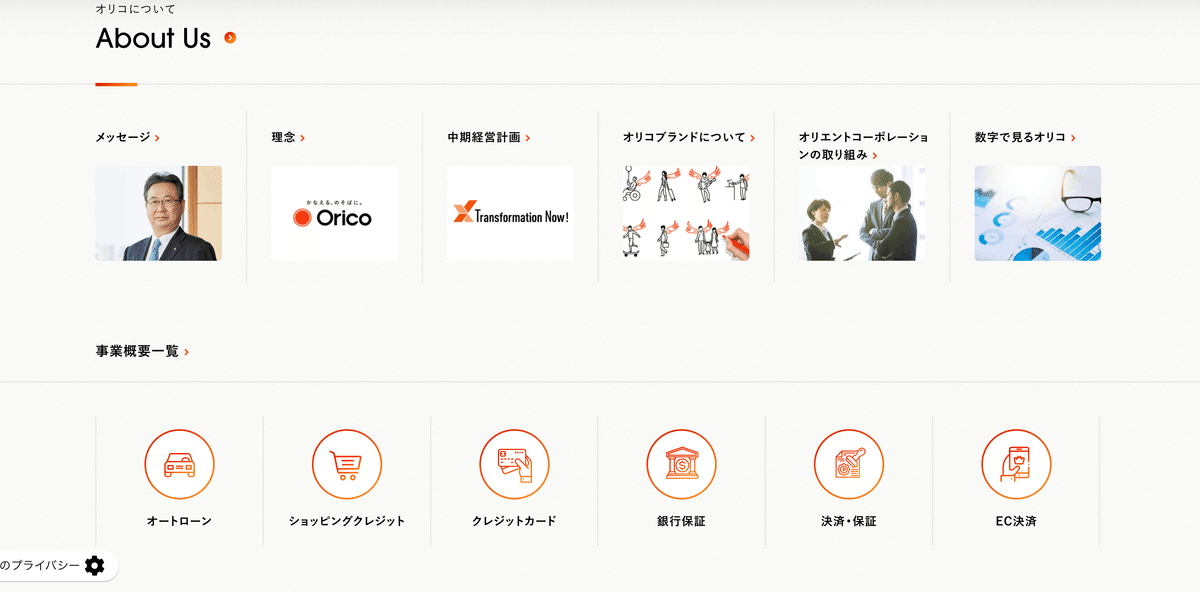Click chevron next to 中期経営計画

pyautogui.click(x=527, y=138)
